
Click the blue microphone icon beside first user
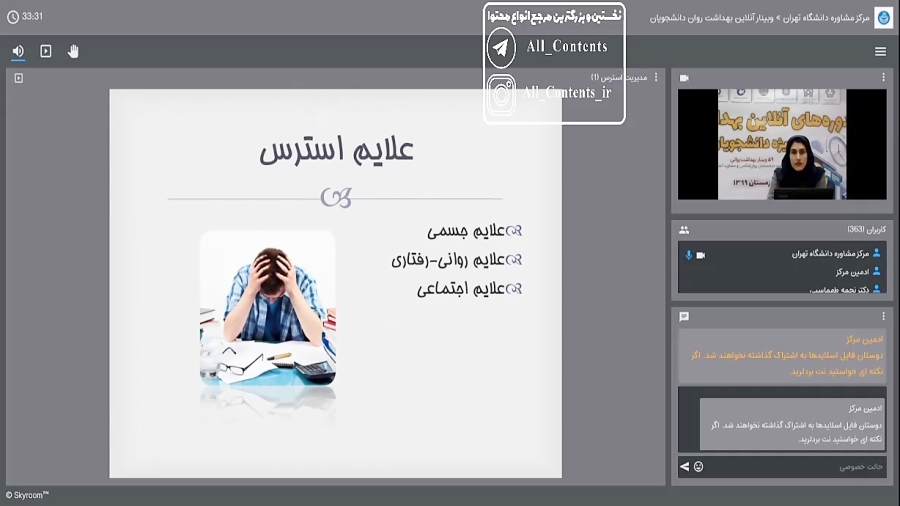(689, 255)
